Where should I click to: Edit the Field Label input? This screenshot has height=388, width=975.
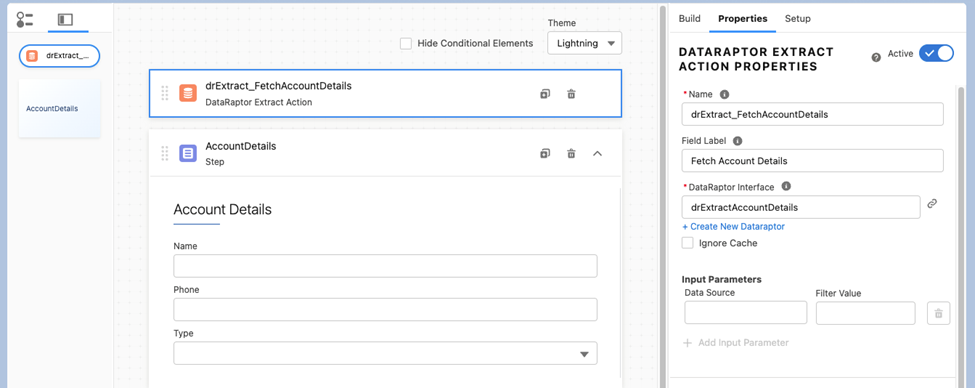(812, 160)
